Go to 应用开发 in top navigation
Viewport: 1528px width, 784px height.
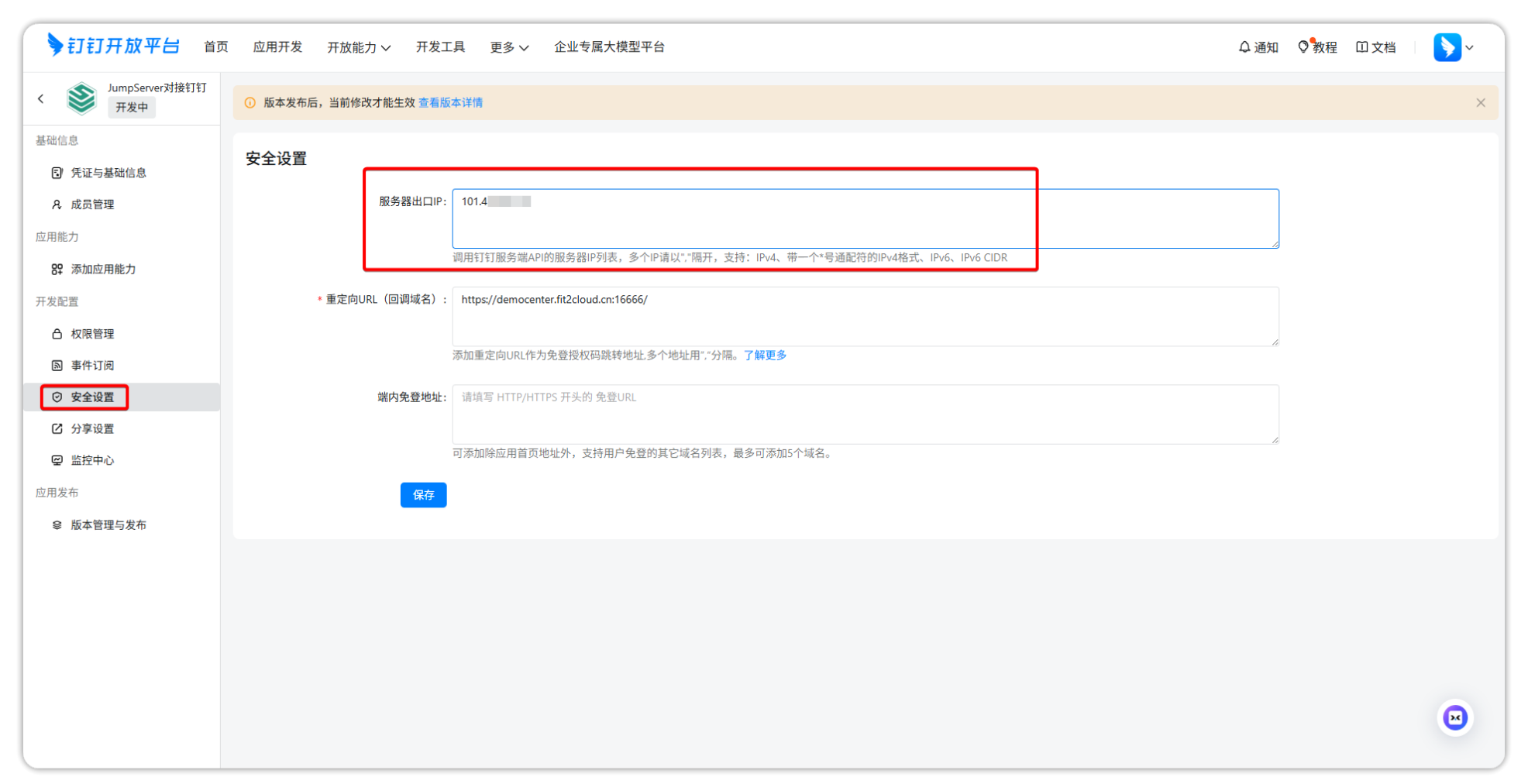point(277,47)
